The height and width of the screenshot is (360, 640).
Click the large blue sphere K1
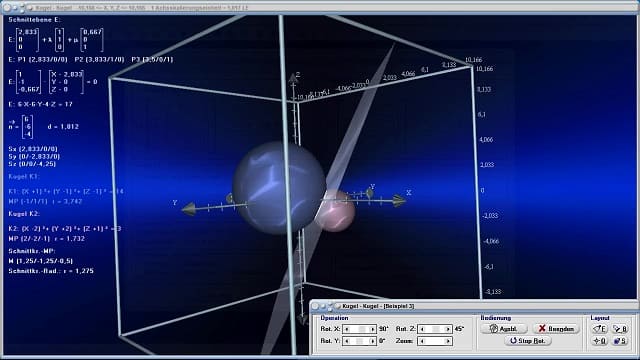(279, 187)
